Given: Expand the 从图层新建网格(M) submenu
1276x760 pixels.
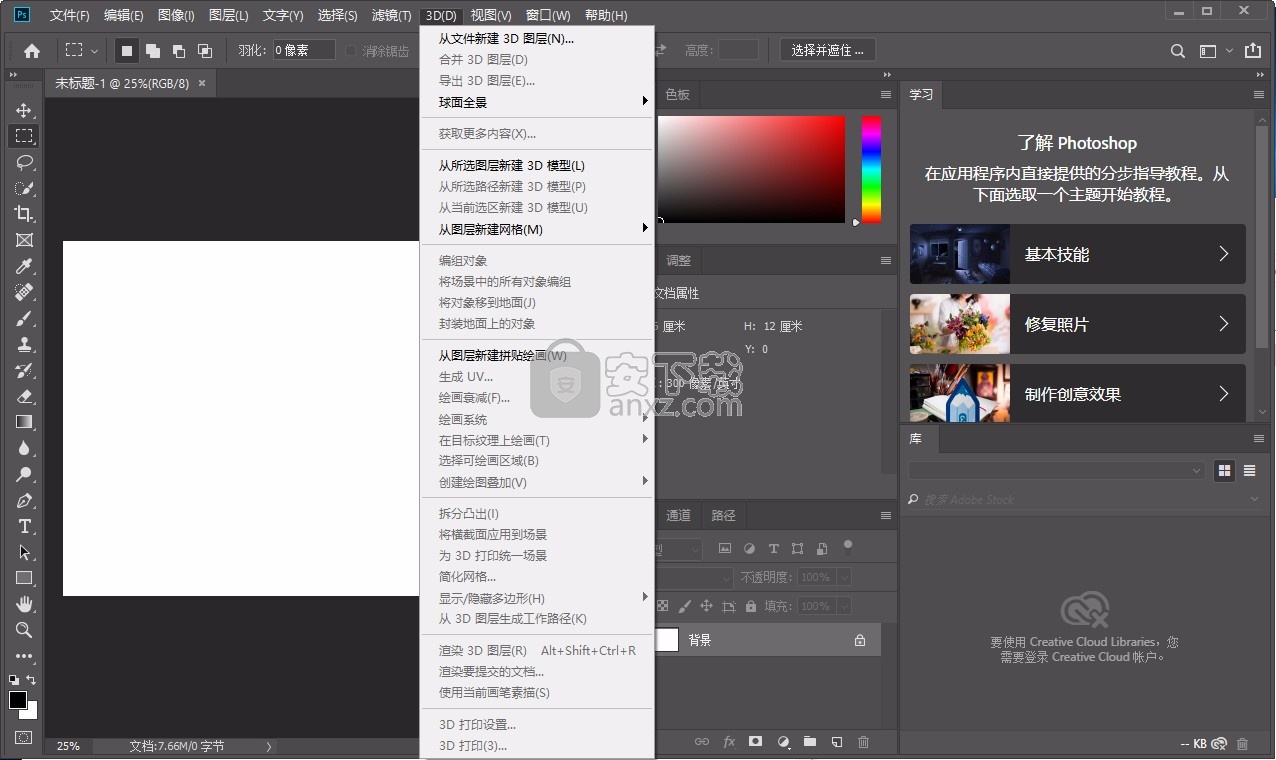Looking at the screenshot, I should (537, 229).
